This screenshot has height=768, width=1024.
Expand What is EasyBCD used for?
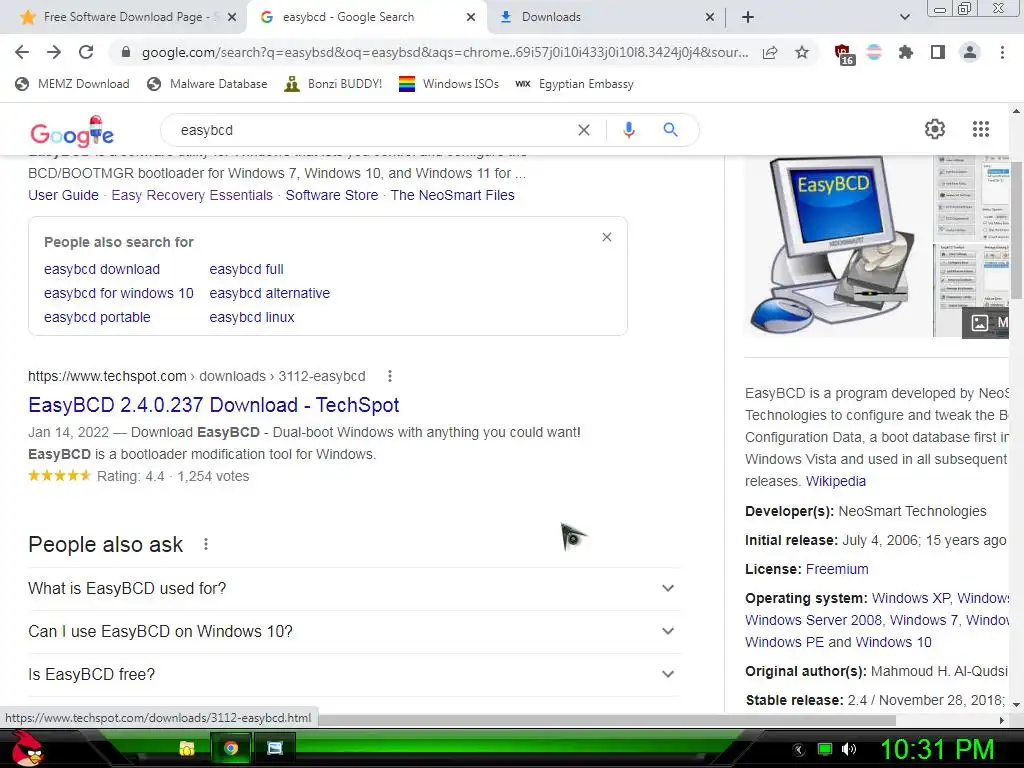(354, 588)
